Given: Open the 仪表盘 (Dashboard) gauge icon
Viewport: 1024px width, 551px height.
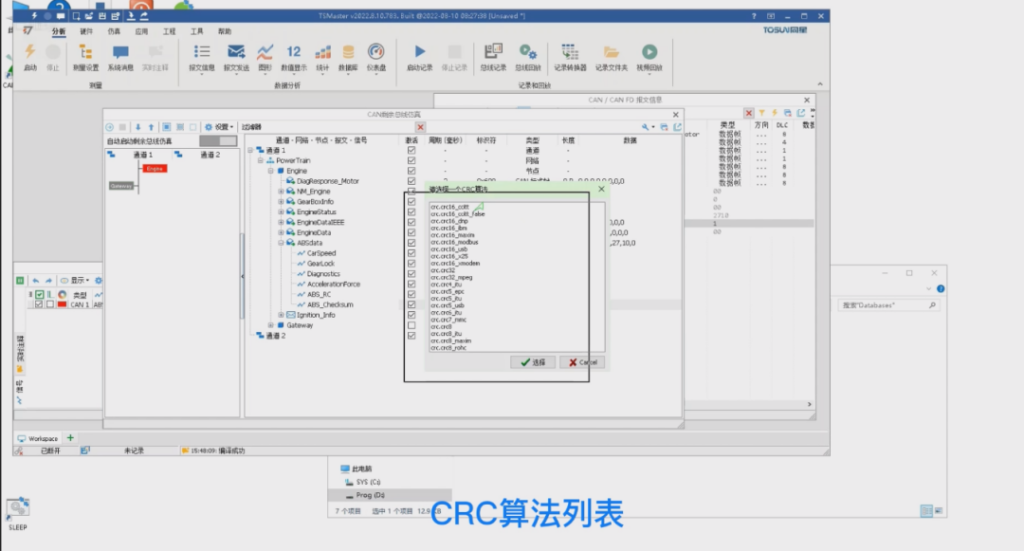Looking at the screenshot, I should pyautogui.click(x=376, y=56).
